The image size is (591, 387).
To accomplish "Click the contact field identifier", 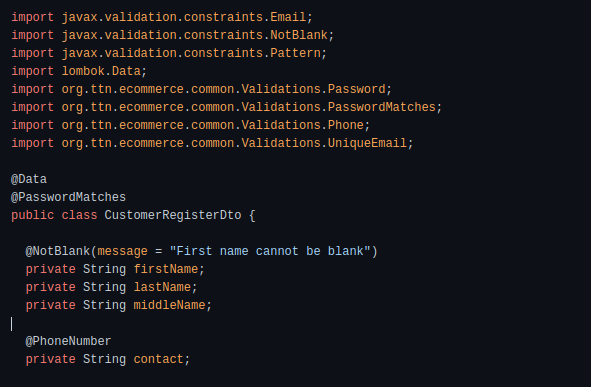I will [158, 359].
